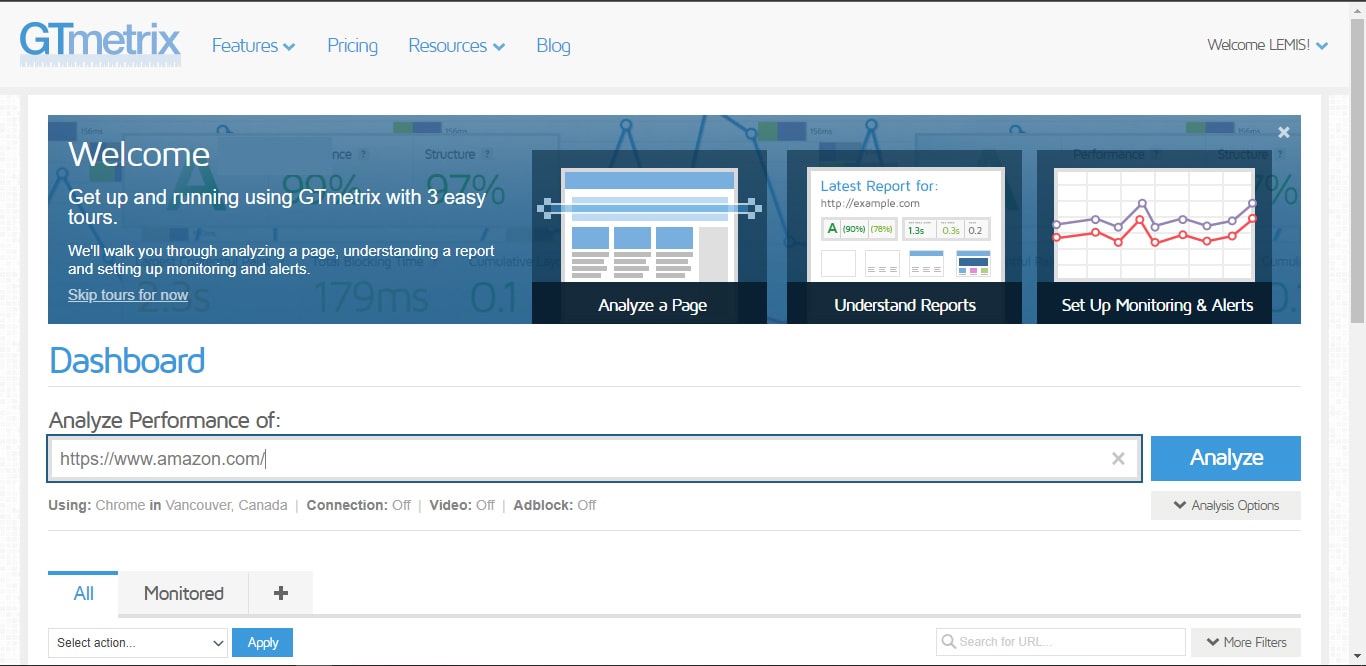Switch to the Monitored tab

pyautogui.click(x=184, y=593)
